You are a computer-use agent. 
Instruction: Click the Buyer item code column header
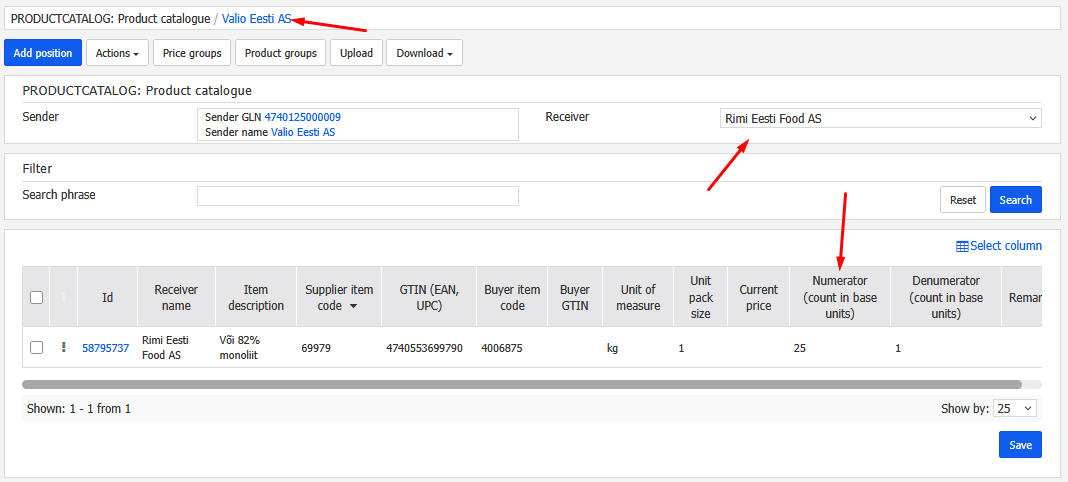point(512,297)
